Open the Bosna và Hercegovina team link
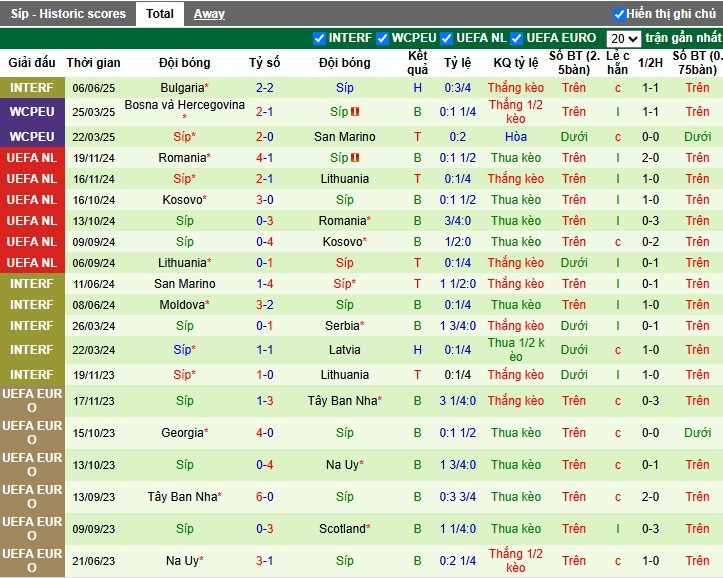 tap(184, 105)
